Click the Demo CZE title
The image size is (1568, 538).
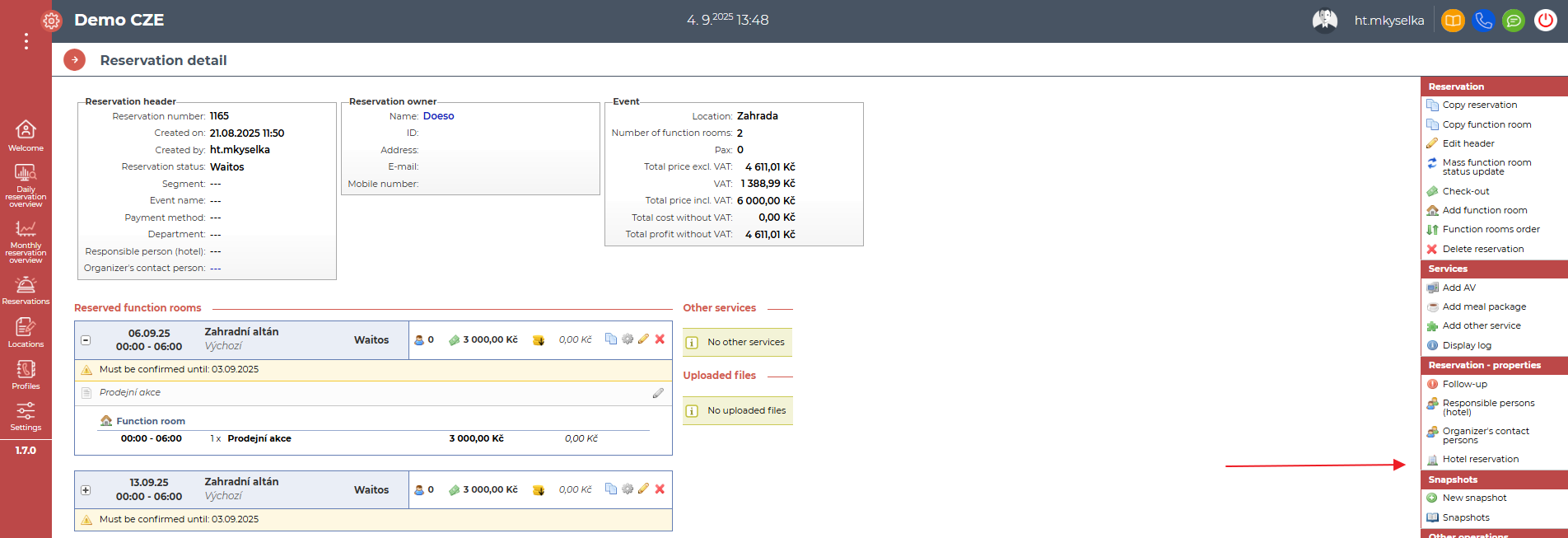pos(119,20)
